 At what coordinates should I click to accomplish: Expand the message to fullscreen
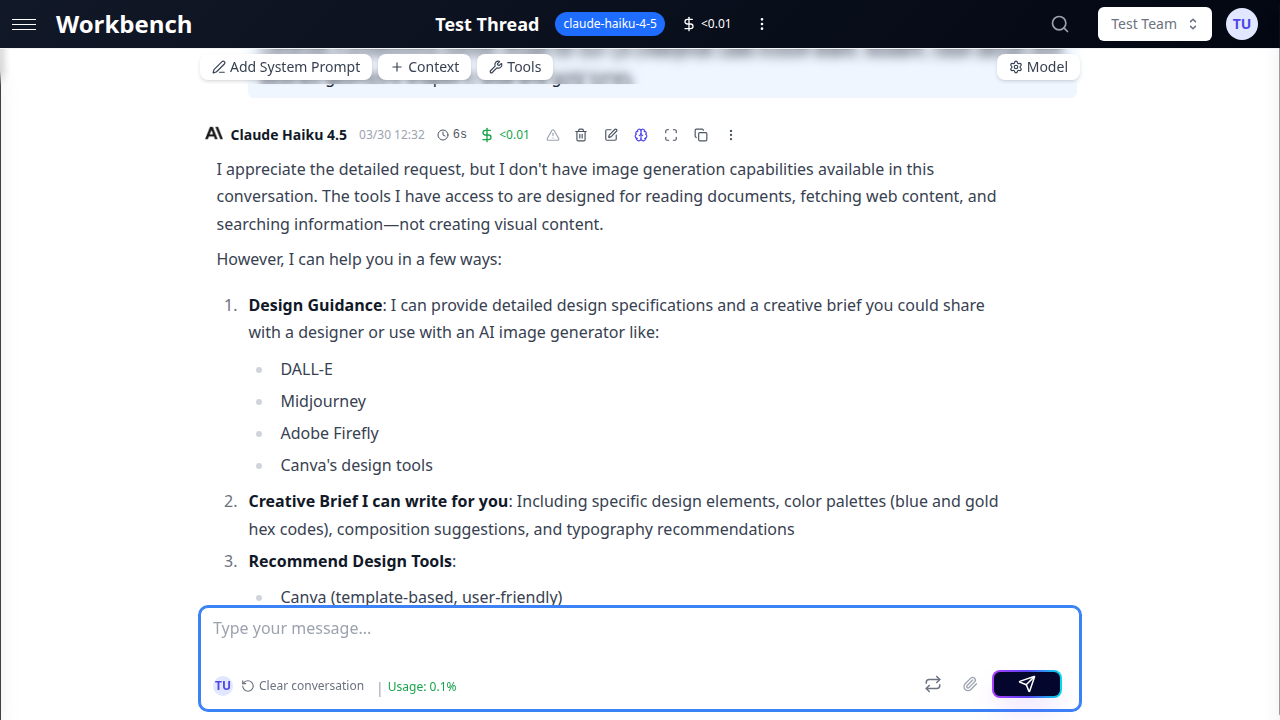tap(671, 135)
